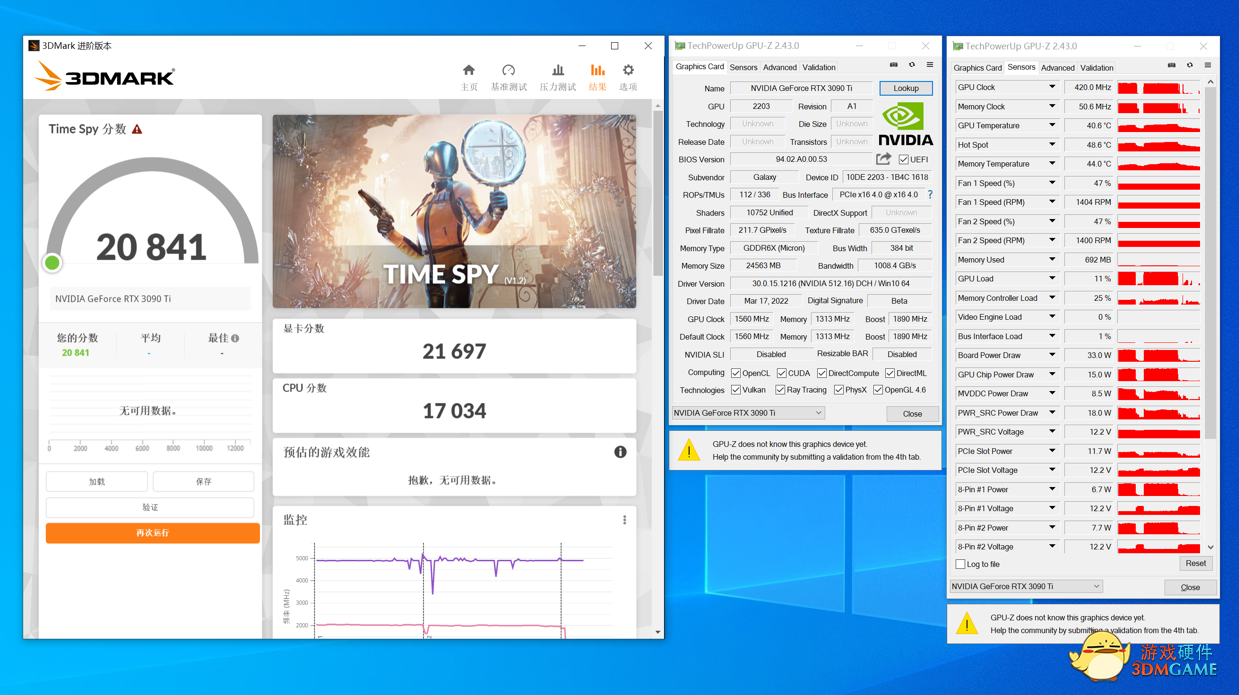Image resolution: width=1239 pixels, height=695 pixels.
Task: Toggle the OpenCL checkbox
Action: 736,373
